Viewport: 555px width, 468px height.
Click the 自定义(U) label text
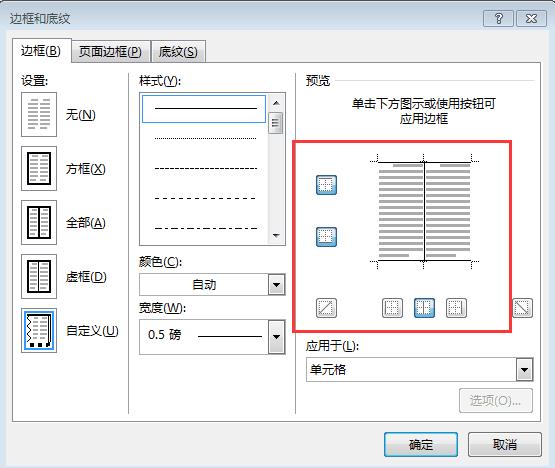click(92, 331)
